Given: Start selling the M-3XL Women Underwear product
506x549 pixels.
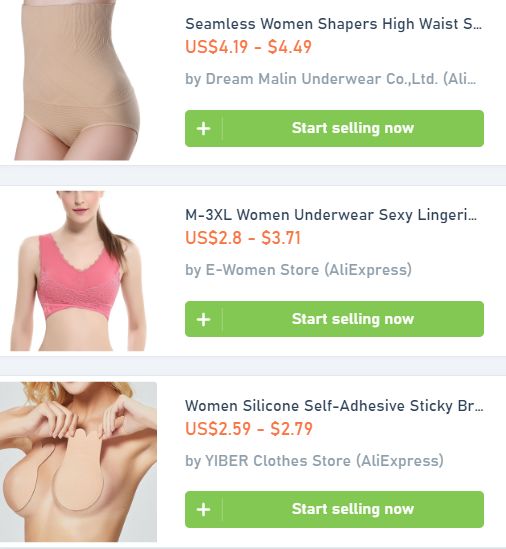Looking at the screenshot, I should [x=334, y=319].
